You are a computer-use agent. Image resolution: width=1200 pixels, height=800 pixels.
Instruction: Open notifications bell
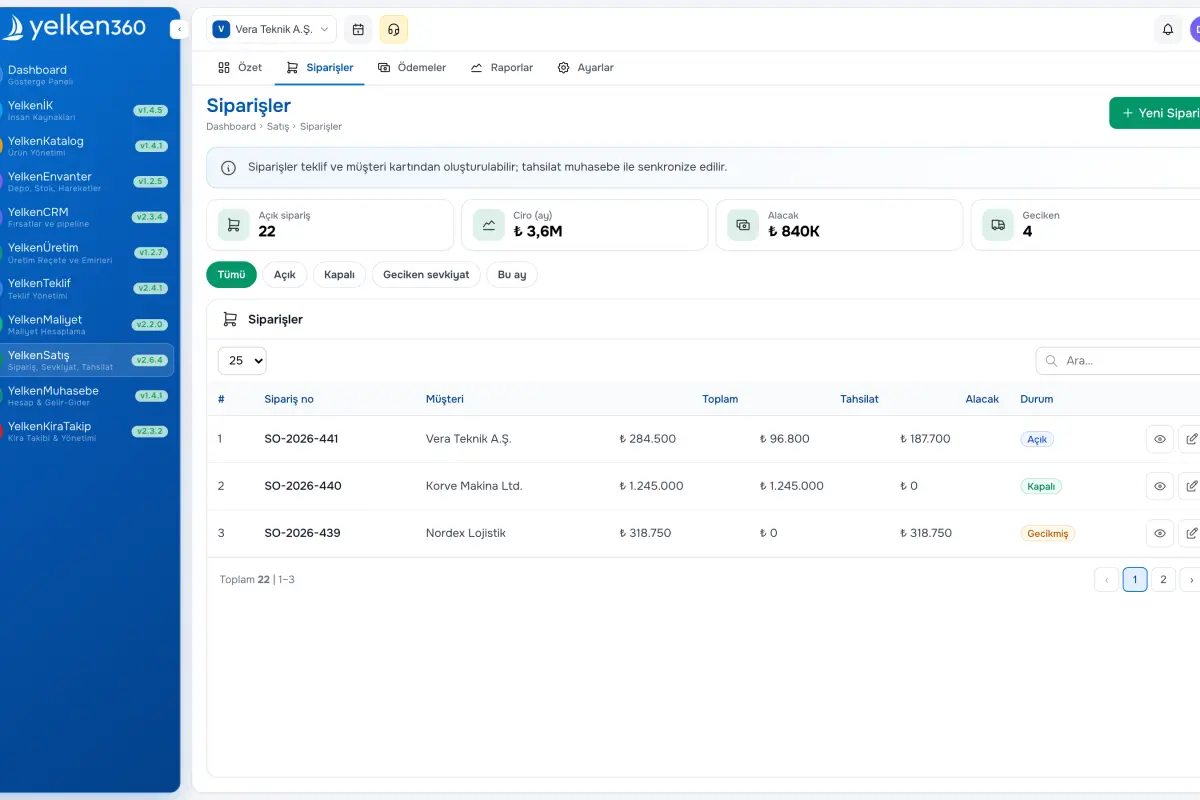(1168, 29)
